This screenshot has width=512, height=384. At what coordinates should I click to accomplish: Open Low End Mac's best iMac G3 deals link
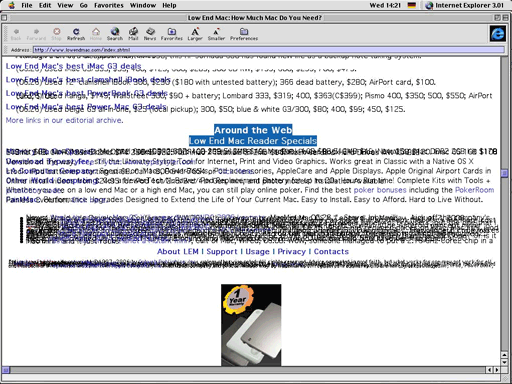(73, 66)
